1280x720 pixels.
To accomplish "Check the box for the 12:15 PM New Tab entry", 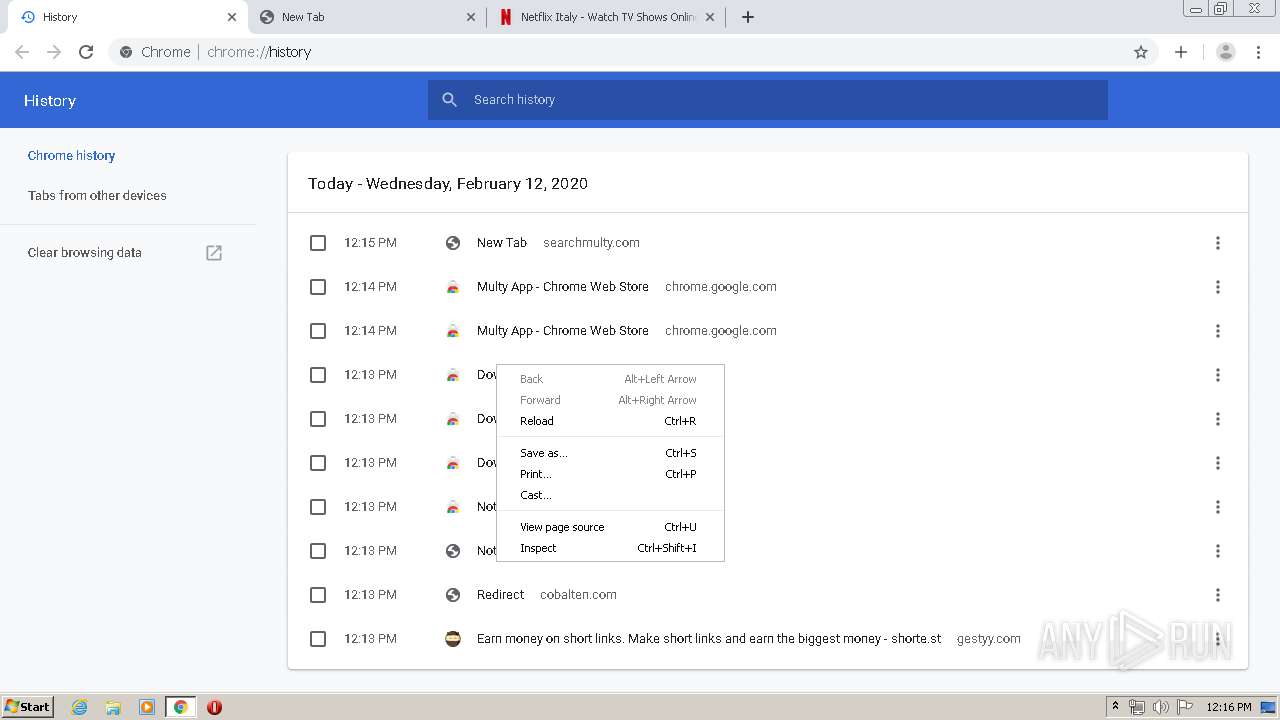I will (x=318, y=243).
